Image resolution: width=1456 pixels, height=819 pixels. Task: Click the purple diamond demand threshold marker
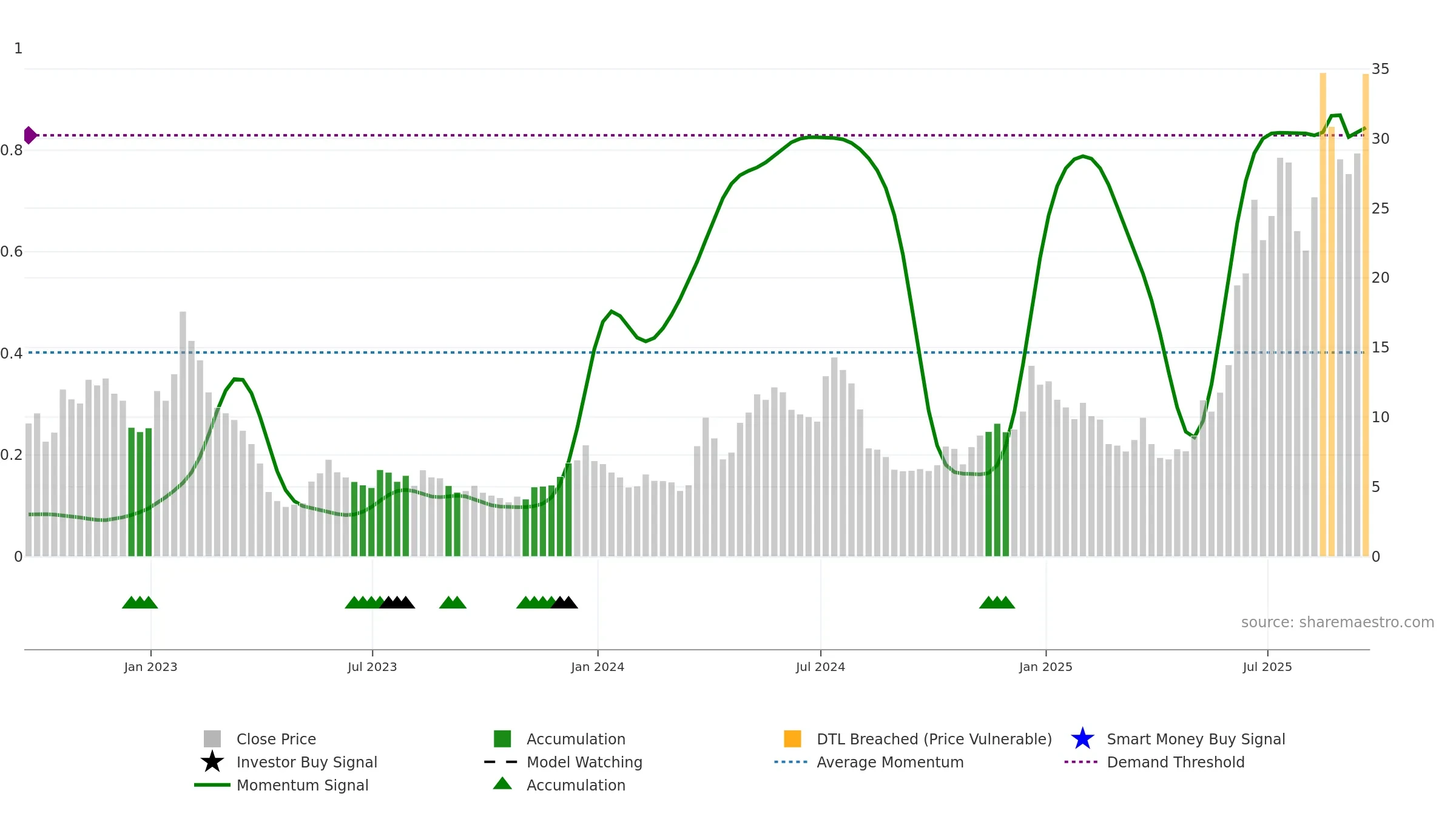point(30,135)
